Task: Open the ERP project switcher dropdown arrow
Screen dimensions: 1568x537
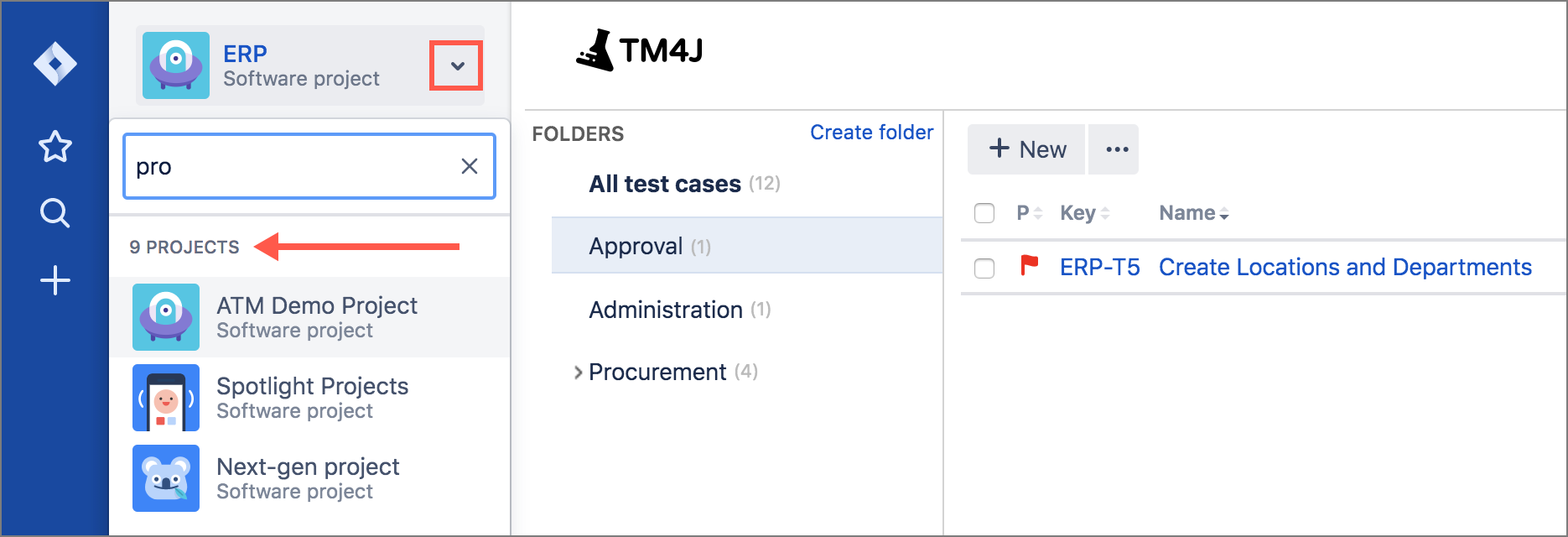Action: [x=457, y=65]
